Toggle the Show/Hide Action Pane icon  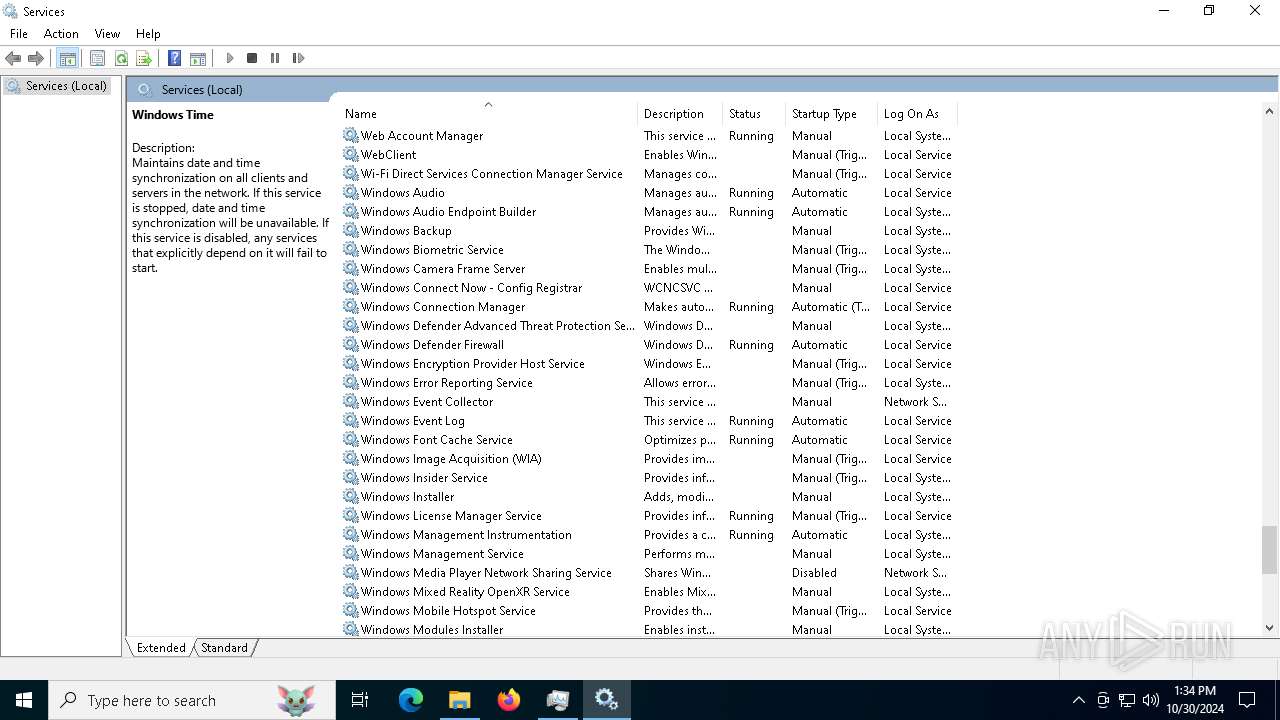pyautogui.click(x=198, y=58)
